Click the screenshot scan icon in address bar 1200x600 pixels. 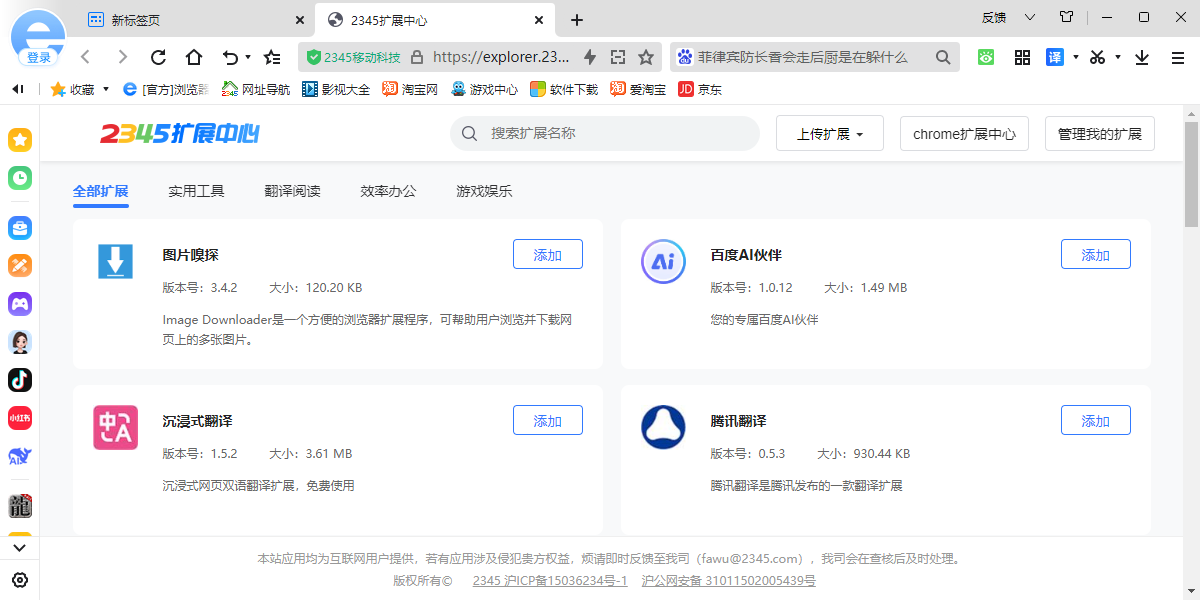coord(618,57)
